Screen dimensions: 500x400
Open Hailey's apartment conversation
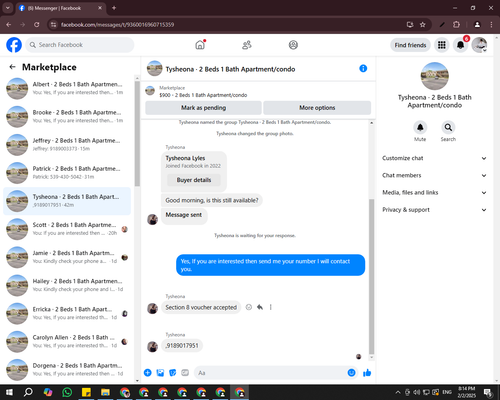pos(67,285)
